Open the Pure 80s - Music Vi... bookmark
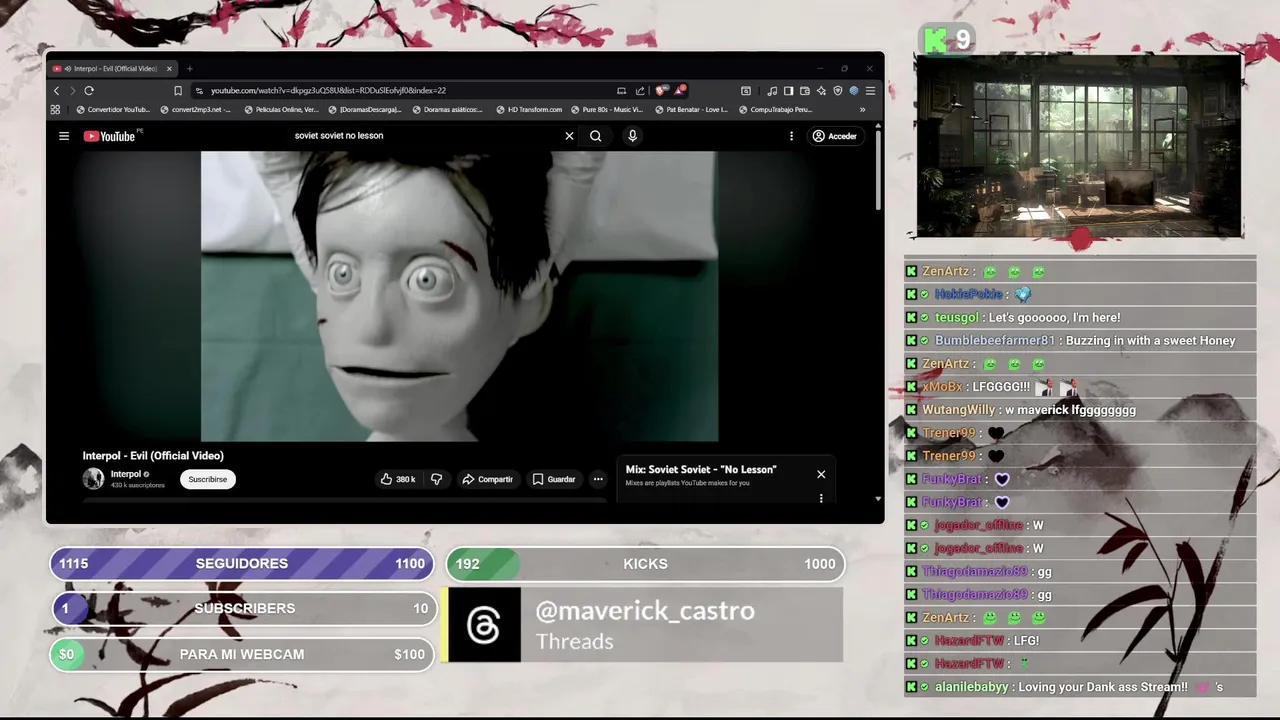 pyautogui.click(x=606, y=110)
